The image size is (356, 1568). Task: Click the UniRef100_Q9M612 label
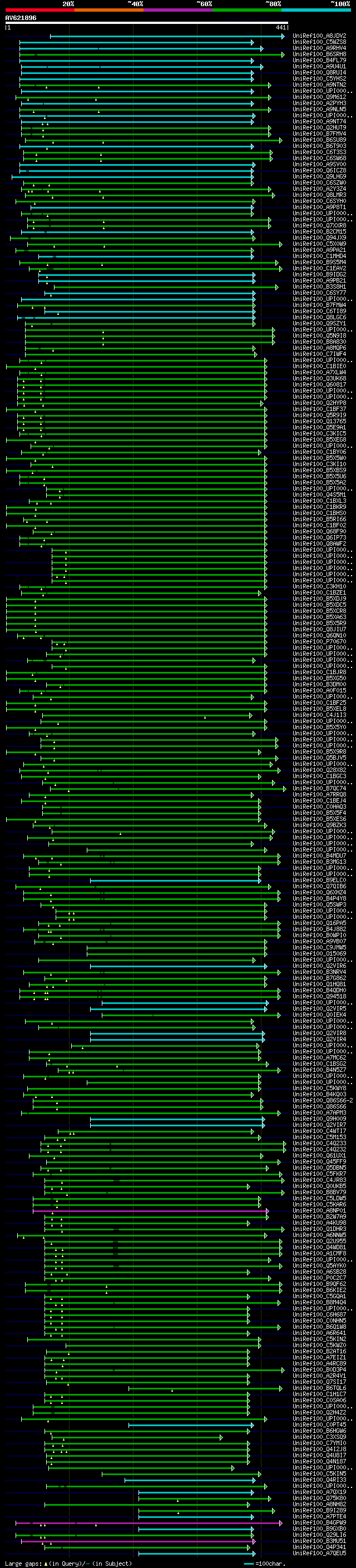(x=319, y=97)
